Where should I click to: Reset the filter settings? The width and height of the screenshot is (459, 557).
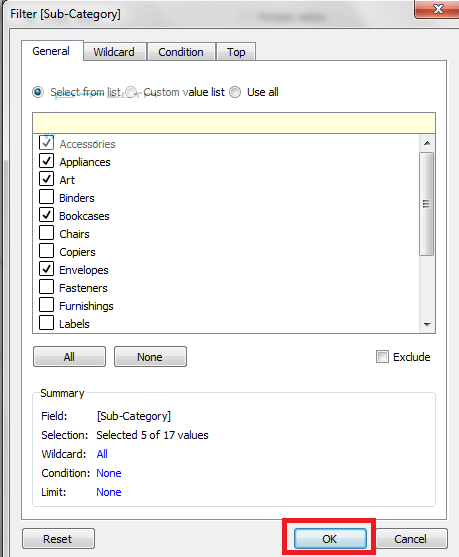(58, 539)
